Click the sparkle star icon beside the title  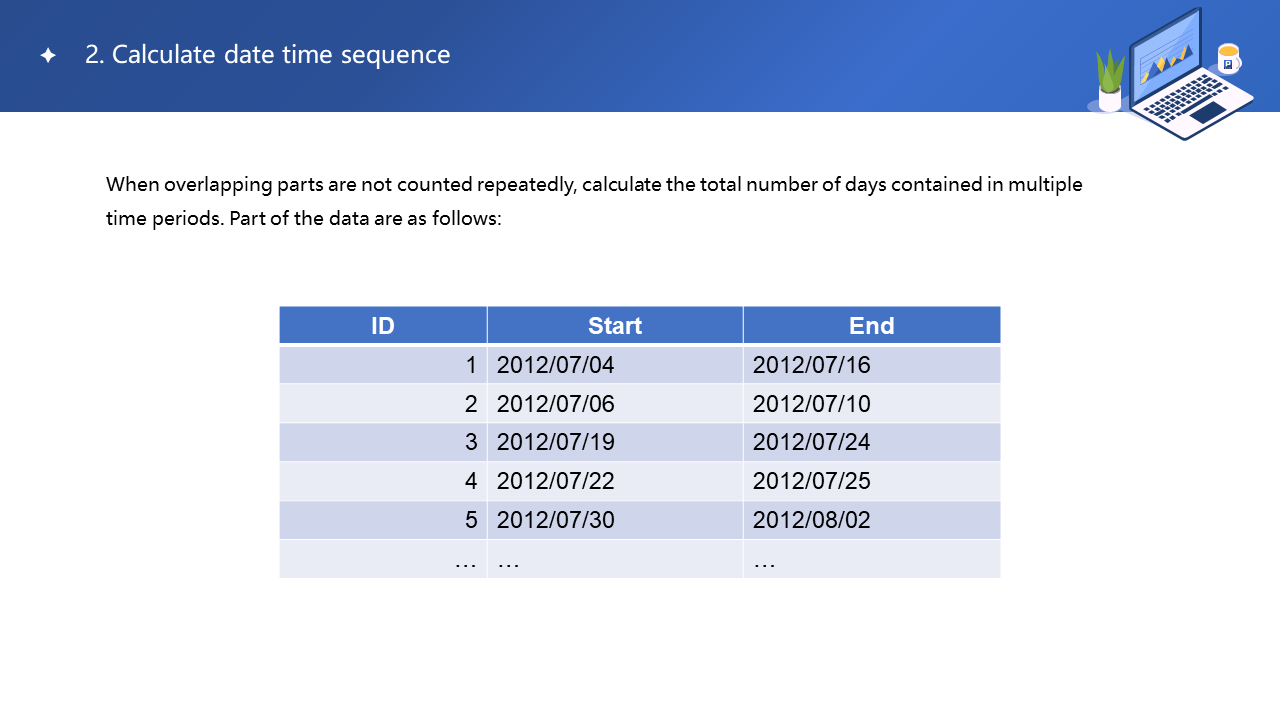click(48, 56)
